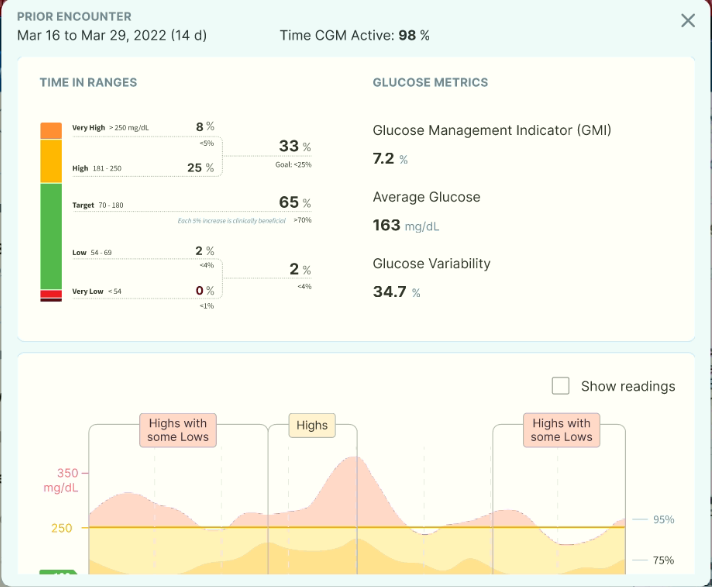Click the Mar 16 to Mar 29 date range
This screenshot has width=712, height=587.
(x=112, y=35)
